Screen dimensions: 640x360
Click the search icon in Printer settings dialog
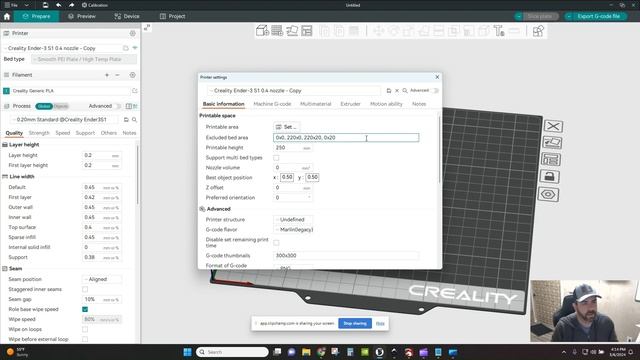(405, 91)
